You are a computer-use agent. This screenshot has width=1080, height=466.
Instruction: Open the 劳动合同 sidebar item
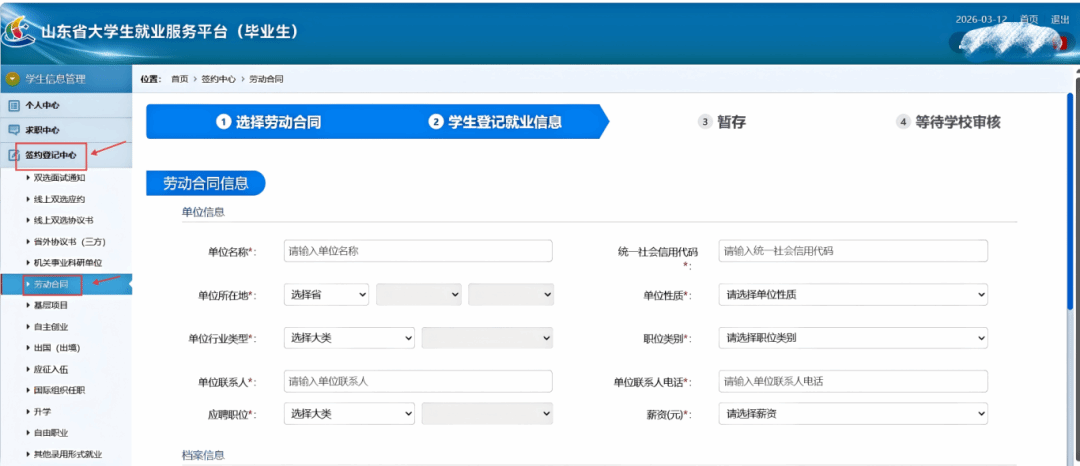pos(51,285)
